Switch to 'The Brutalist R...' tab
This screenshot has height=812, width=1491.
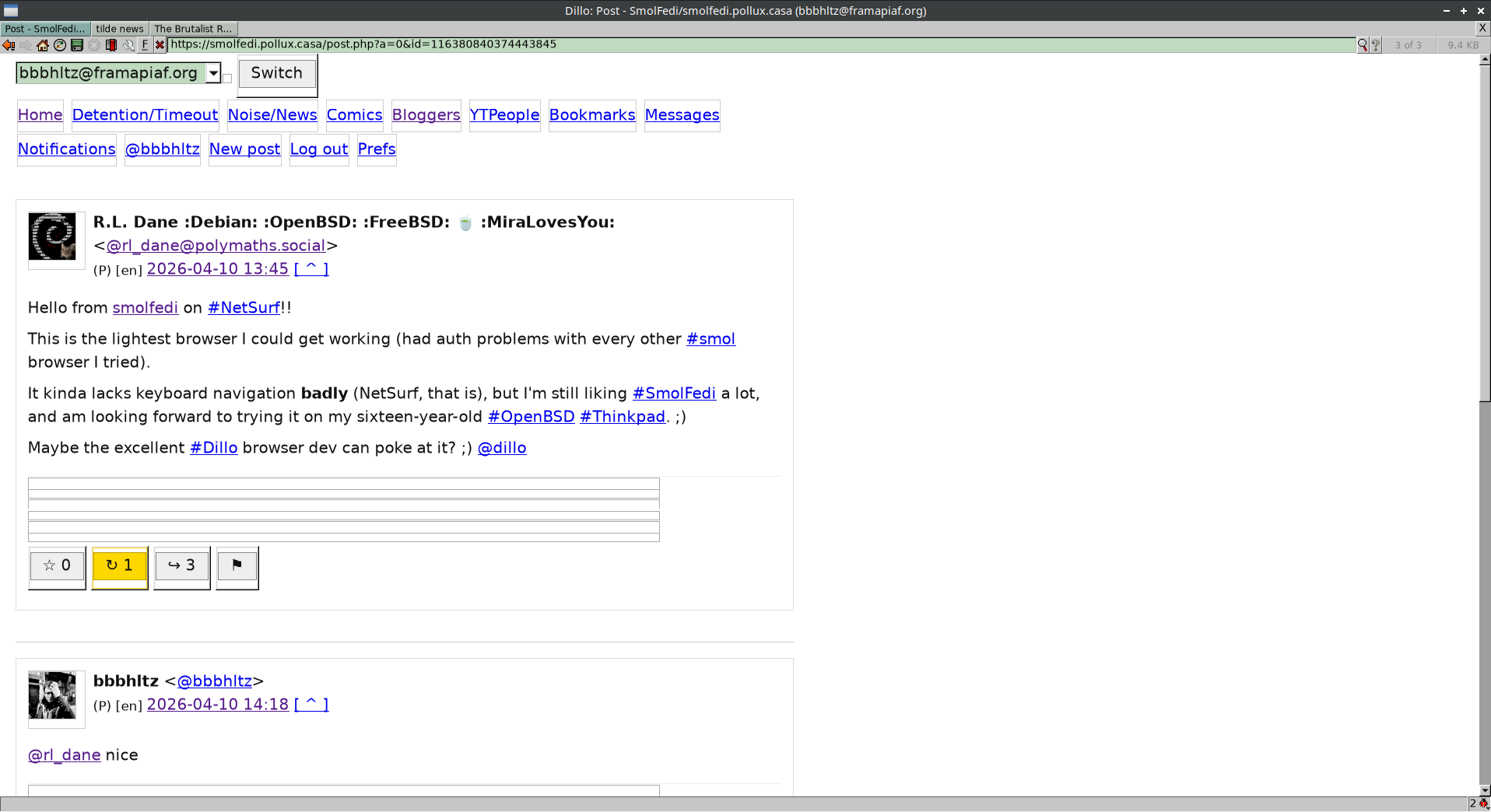pos(193,29)
